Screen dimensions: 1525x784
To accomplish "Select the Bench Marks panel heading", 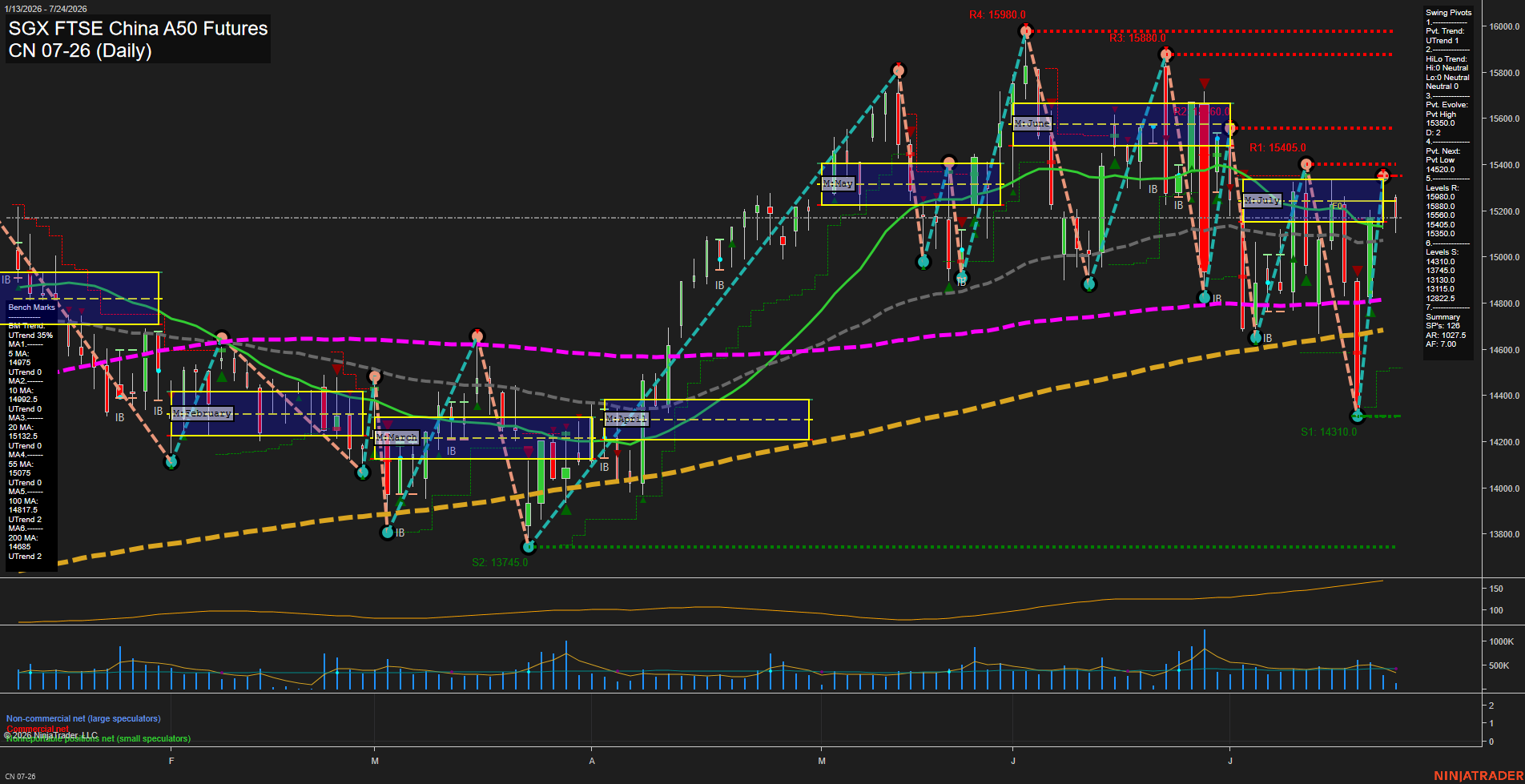I will click(31, 308).
